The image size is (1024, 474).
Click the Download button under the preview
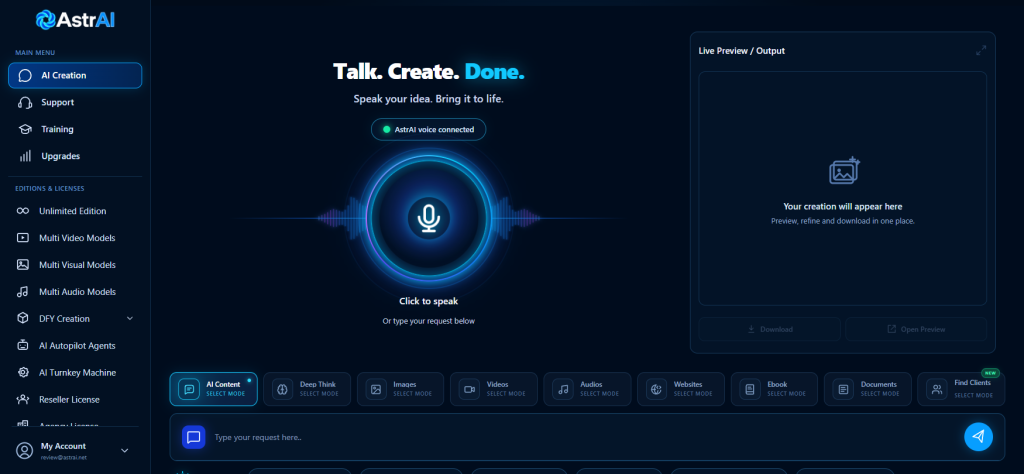pyautogui.click(x=769, y=329)
